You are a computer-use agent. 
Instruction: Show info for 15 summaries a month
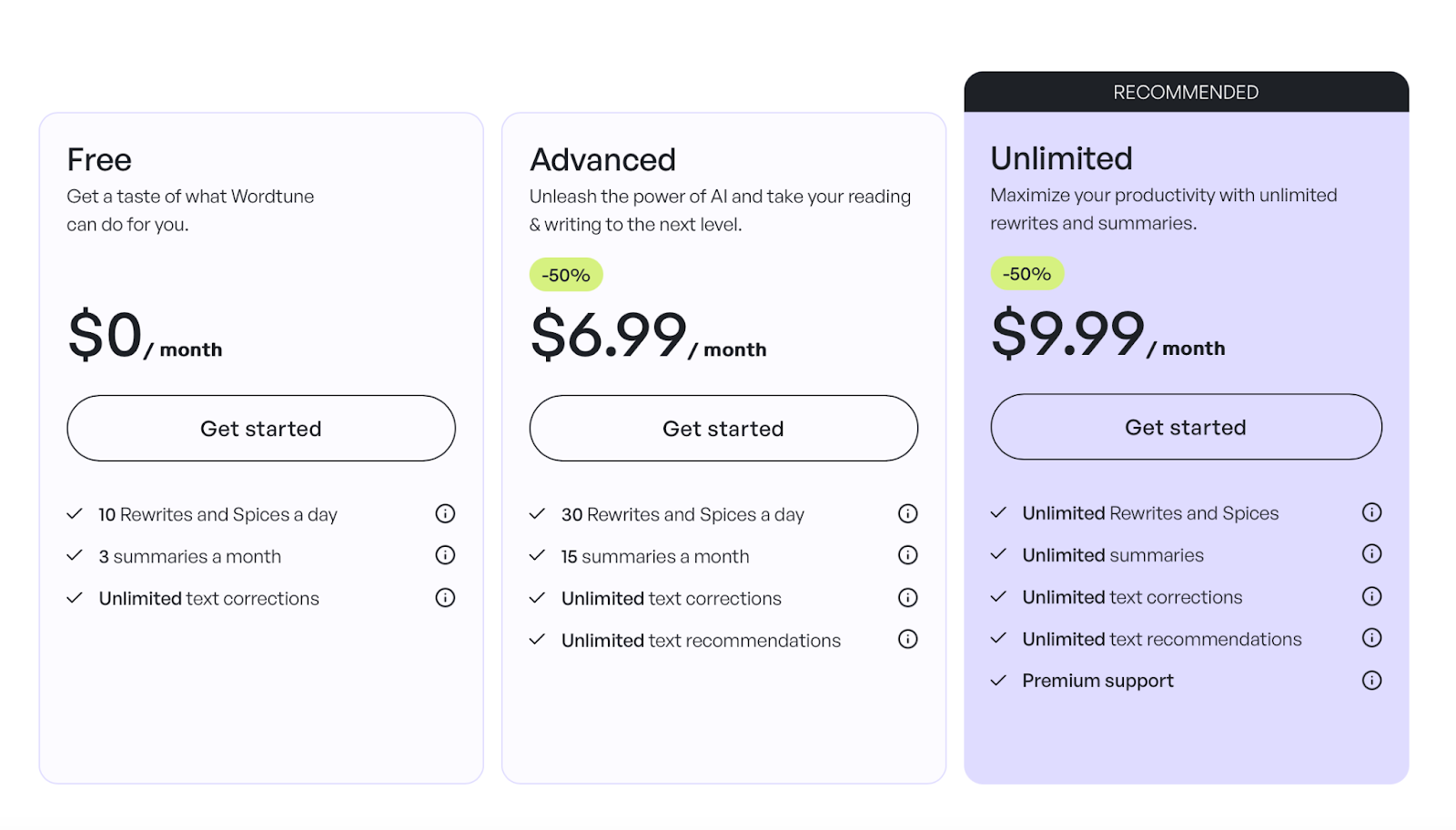(x=907, y=555)
